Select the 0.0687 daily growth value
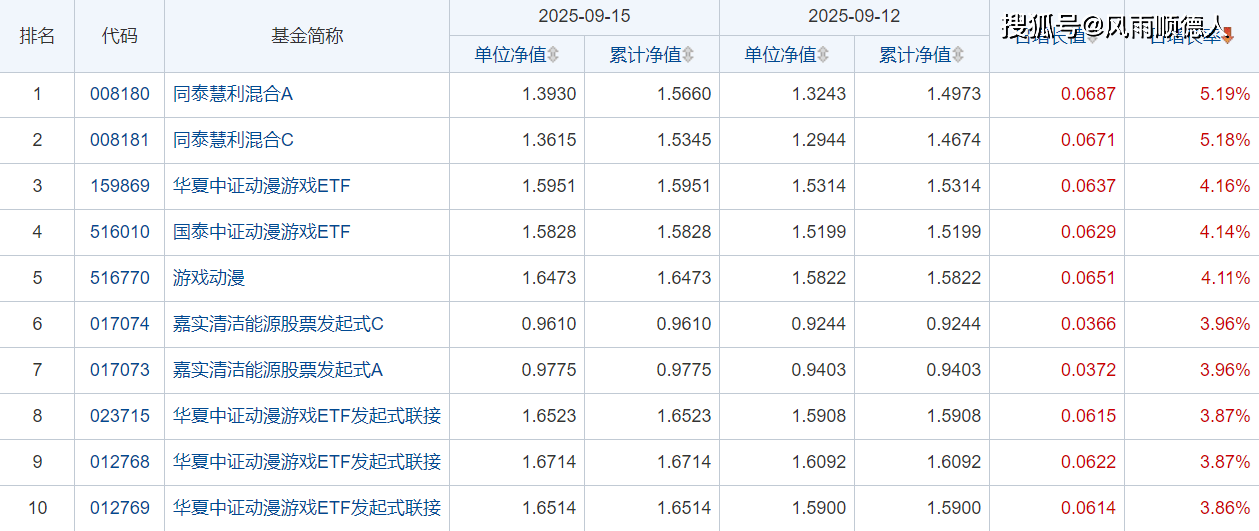 coord(1088,95)
